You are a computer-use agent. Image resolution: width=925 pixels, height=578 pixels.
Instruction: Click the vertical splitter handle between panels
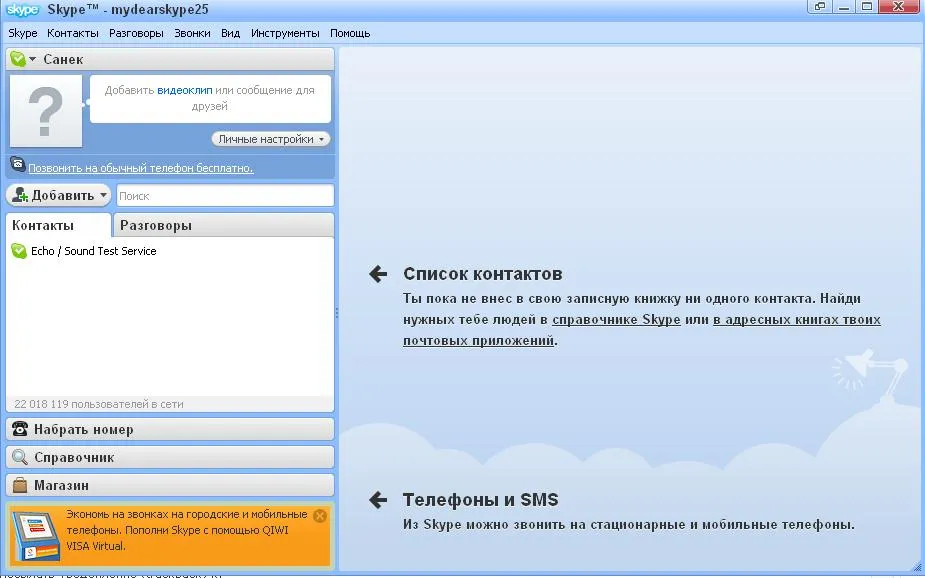(x=337, y=313)
